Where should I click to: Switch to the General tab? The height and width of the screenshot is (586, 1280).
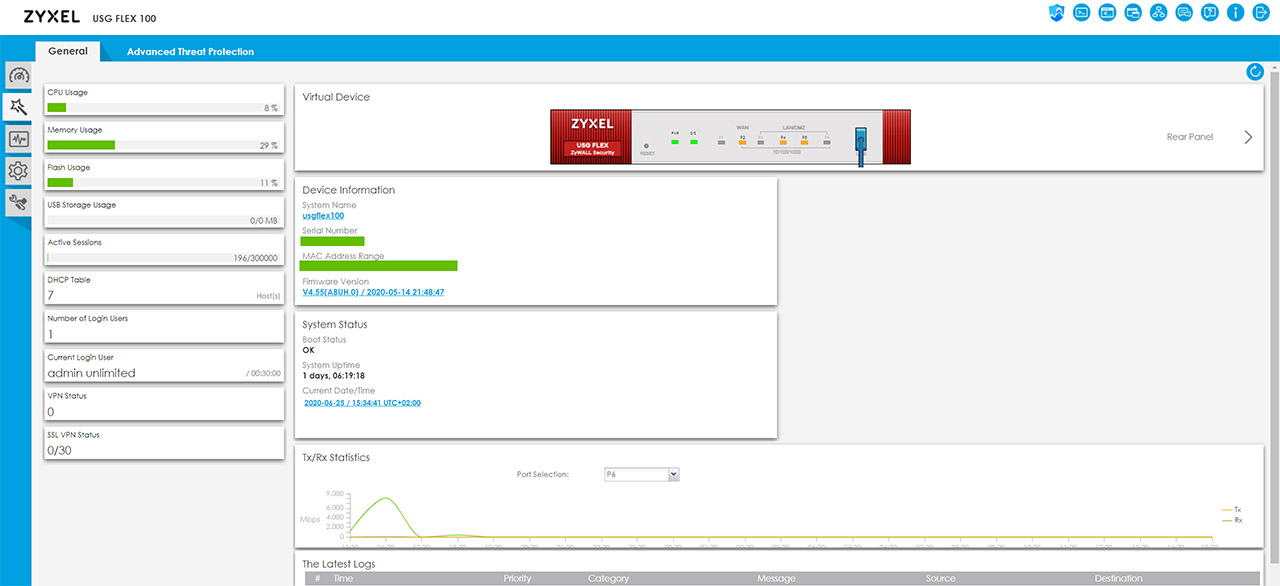pyautogui.click(x=68, y=51)
